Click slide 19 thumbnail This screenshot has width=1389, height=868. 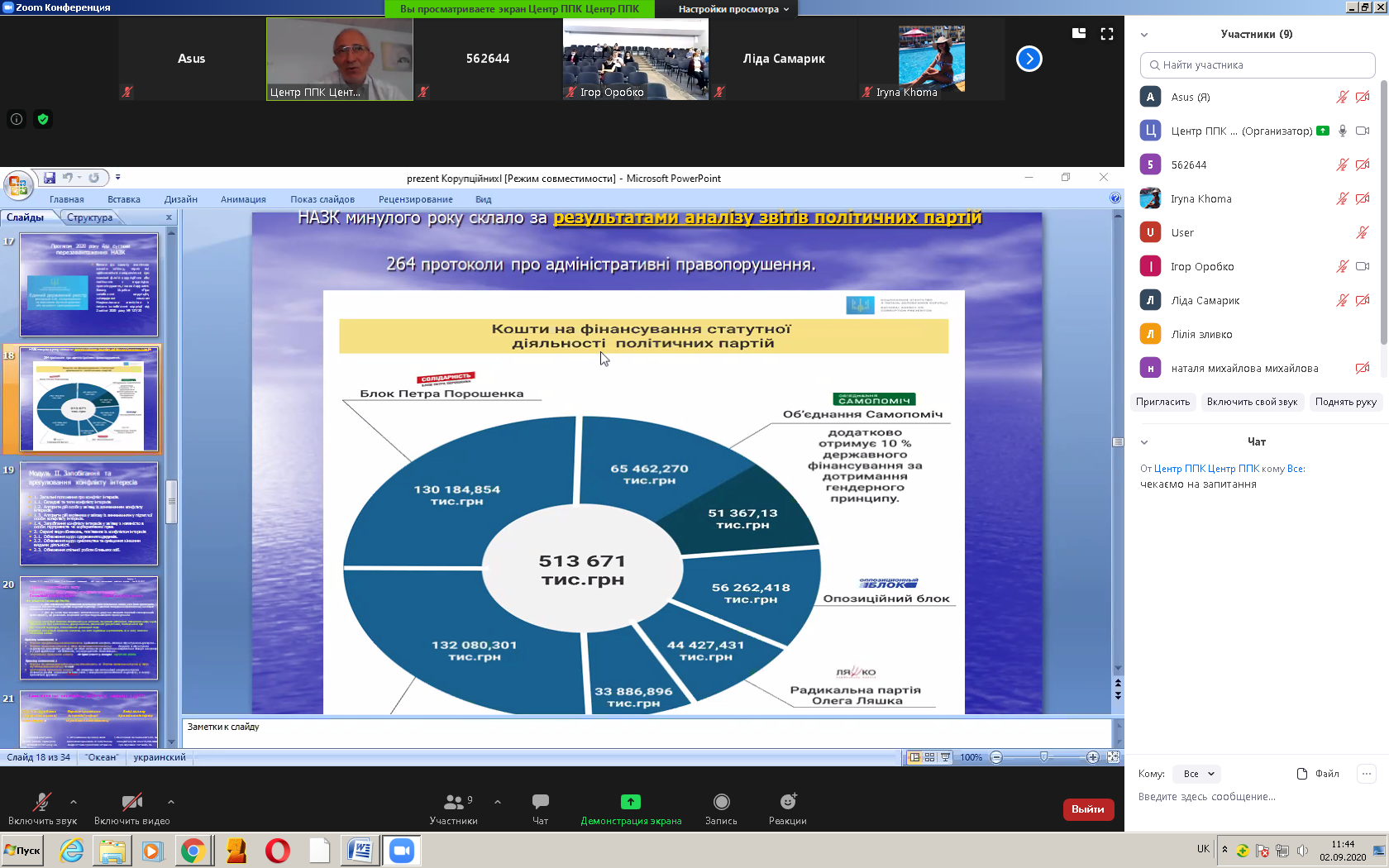click(x=89, y=513)
